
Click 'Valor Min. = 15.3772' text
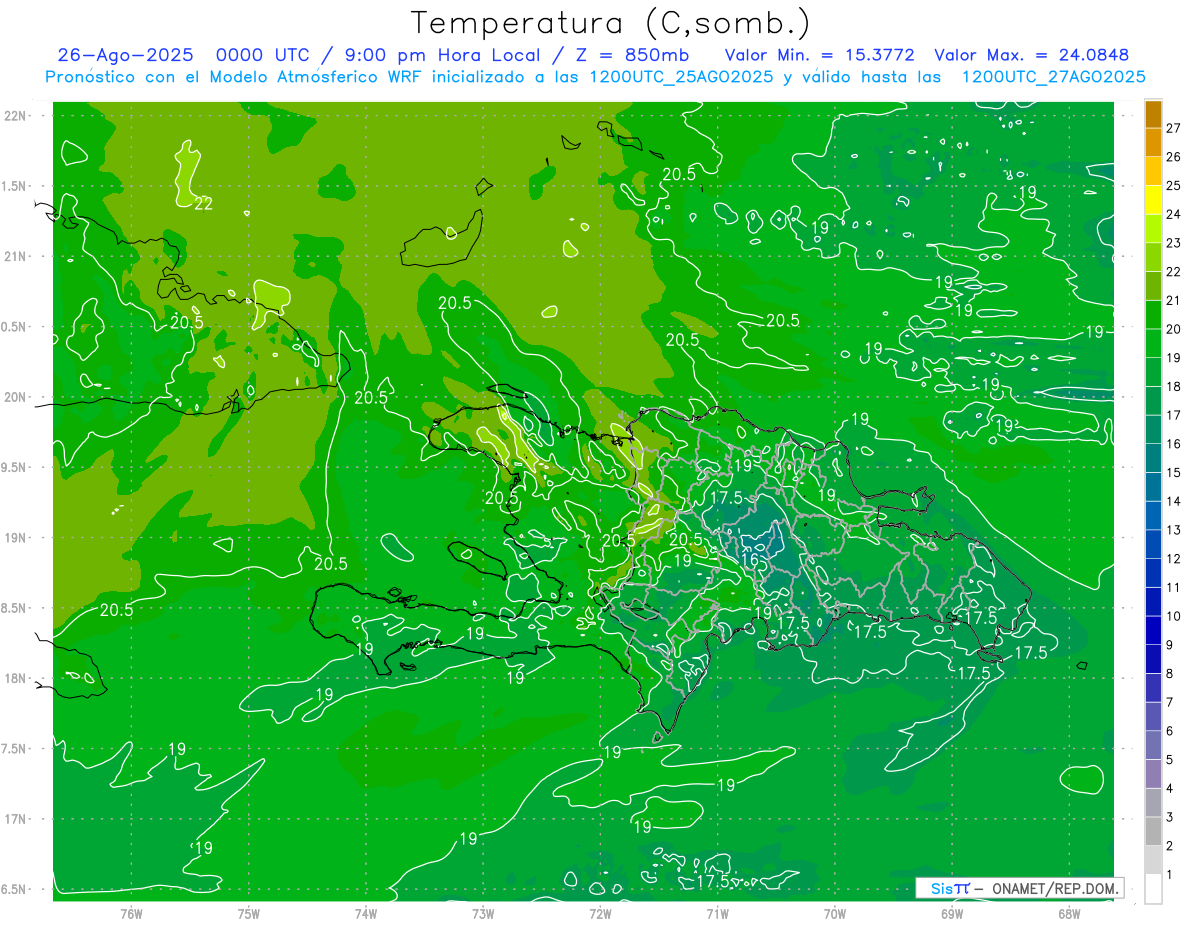coord(822,55)
